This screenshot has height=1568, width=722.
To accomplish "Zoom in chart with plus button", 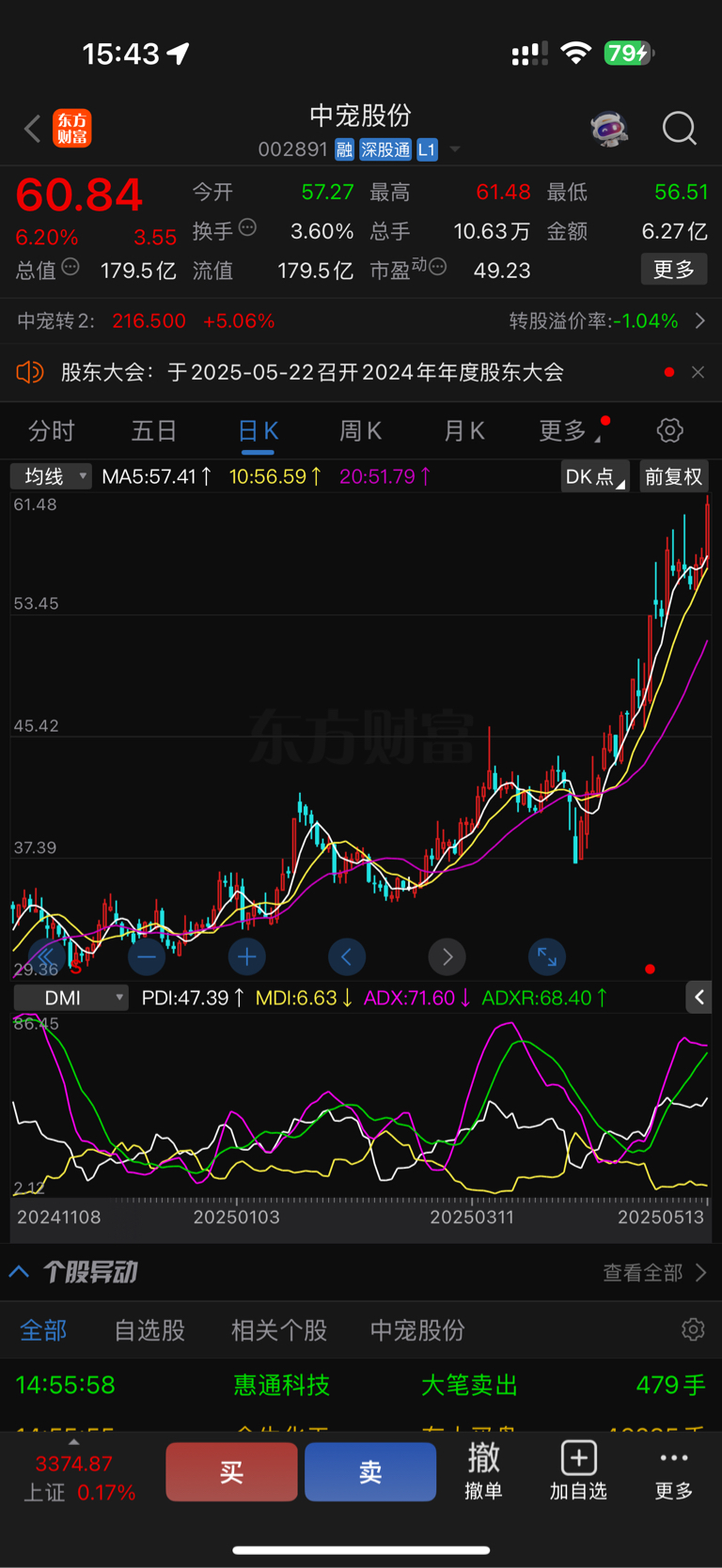I will pos(247,956).
